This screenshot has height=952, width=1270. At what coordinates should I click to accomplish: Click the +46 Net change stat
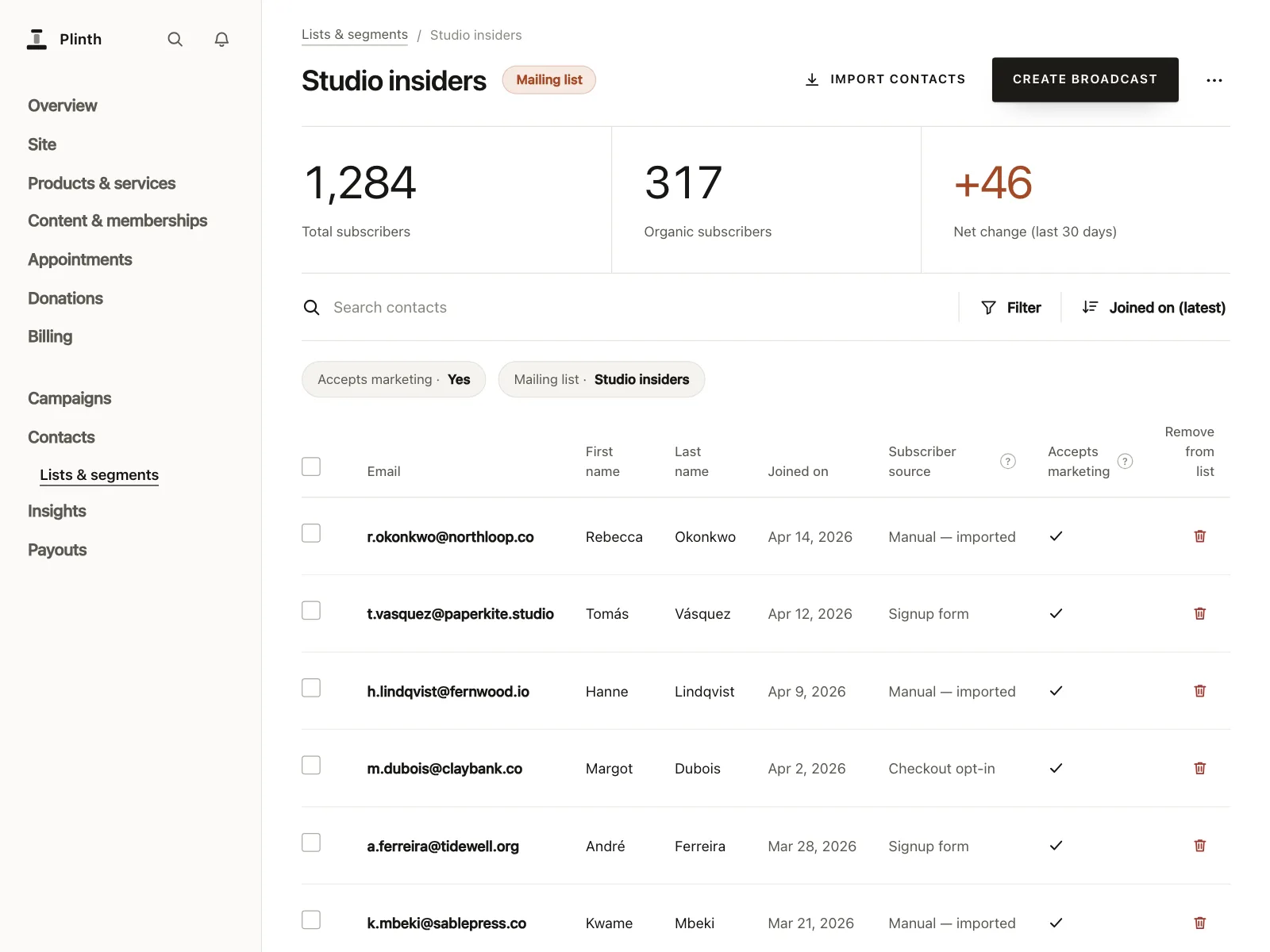click(1076, 200)
